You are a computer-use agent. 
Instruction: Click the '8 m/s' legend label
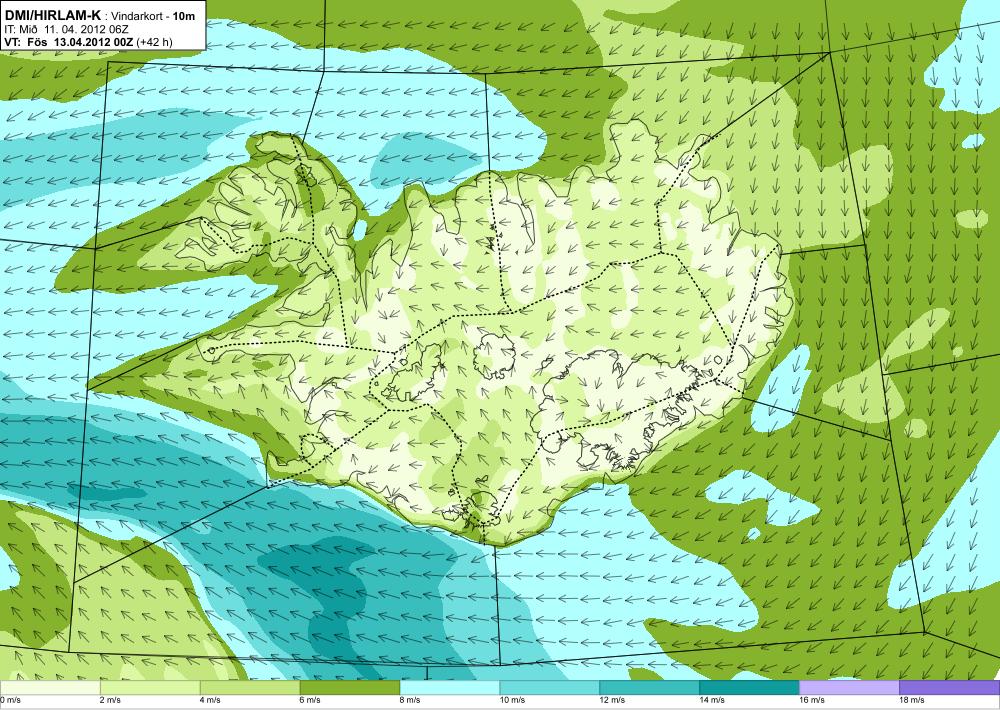tap(411, 700)
